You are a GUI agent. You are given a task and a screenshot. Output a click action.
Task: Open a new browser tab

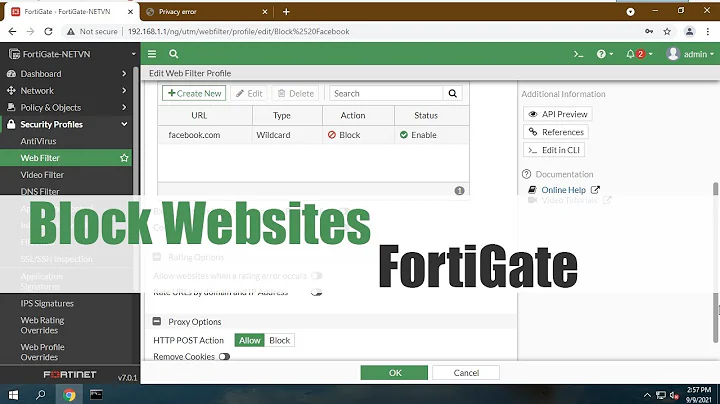point(286,12)
